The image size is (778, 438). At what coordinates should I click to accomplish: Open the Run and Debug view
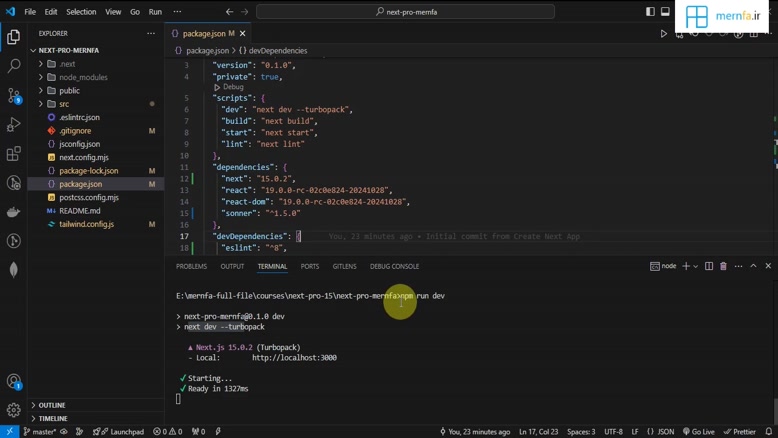pos(14,125)
